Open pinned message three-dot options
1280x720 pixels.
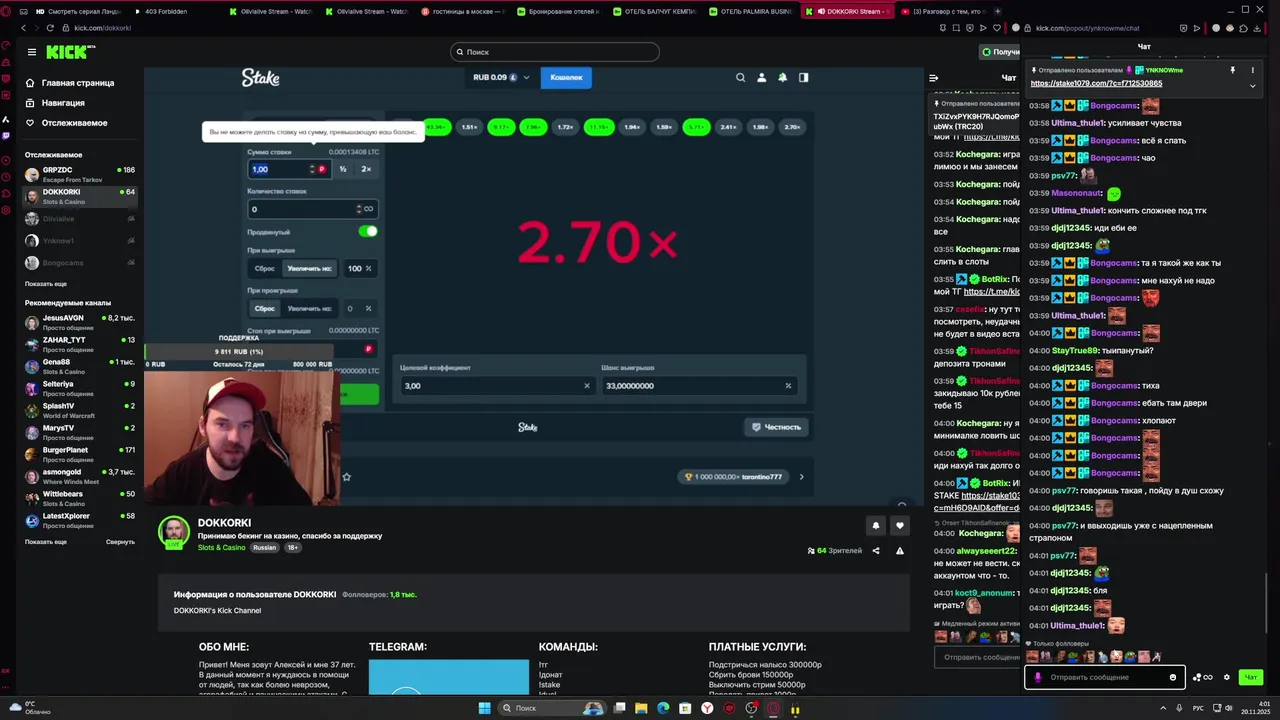(1253, 70)
